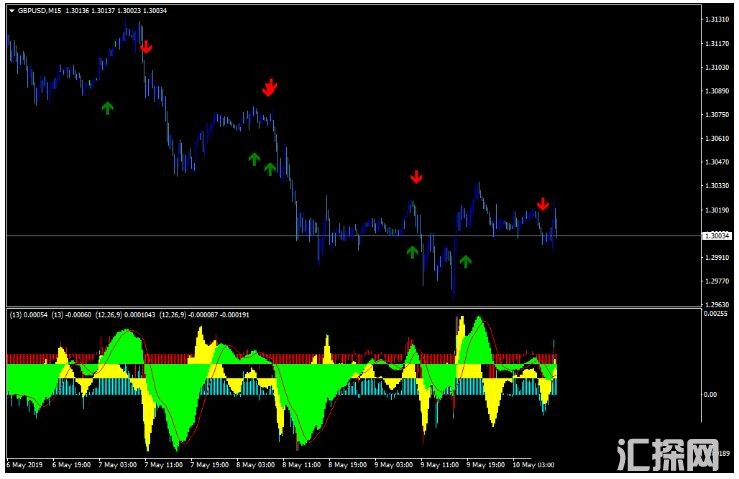Click the 9 May 11:00 time label

(x=440, y=465)
